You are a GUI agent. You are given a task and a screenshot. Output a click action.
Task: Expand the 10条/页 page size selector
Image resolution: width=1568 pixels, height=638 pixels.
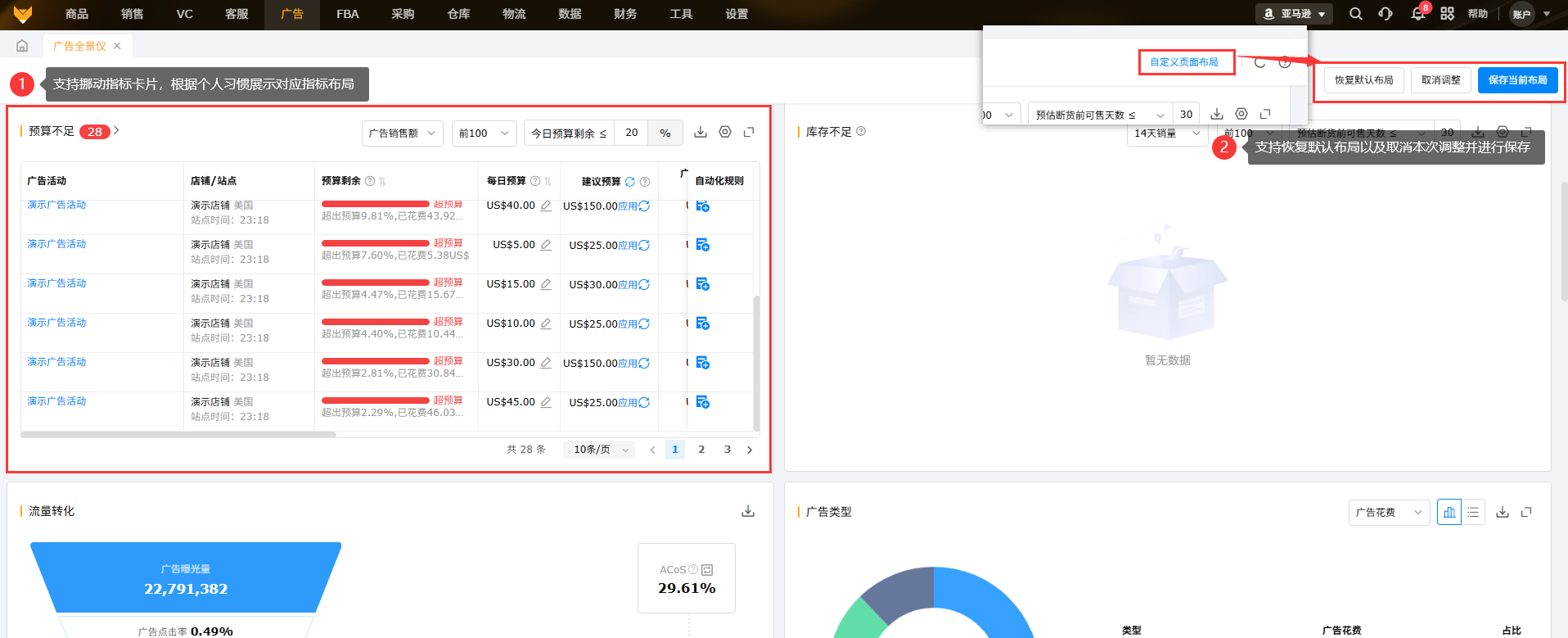pyautogui.click(x=600, y=450)
